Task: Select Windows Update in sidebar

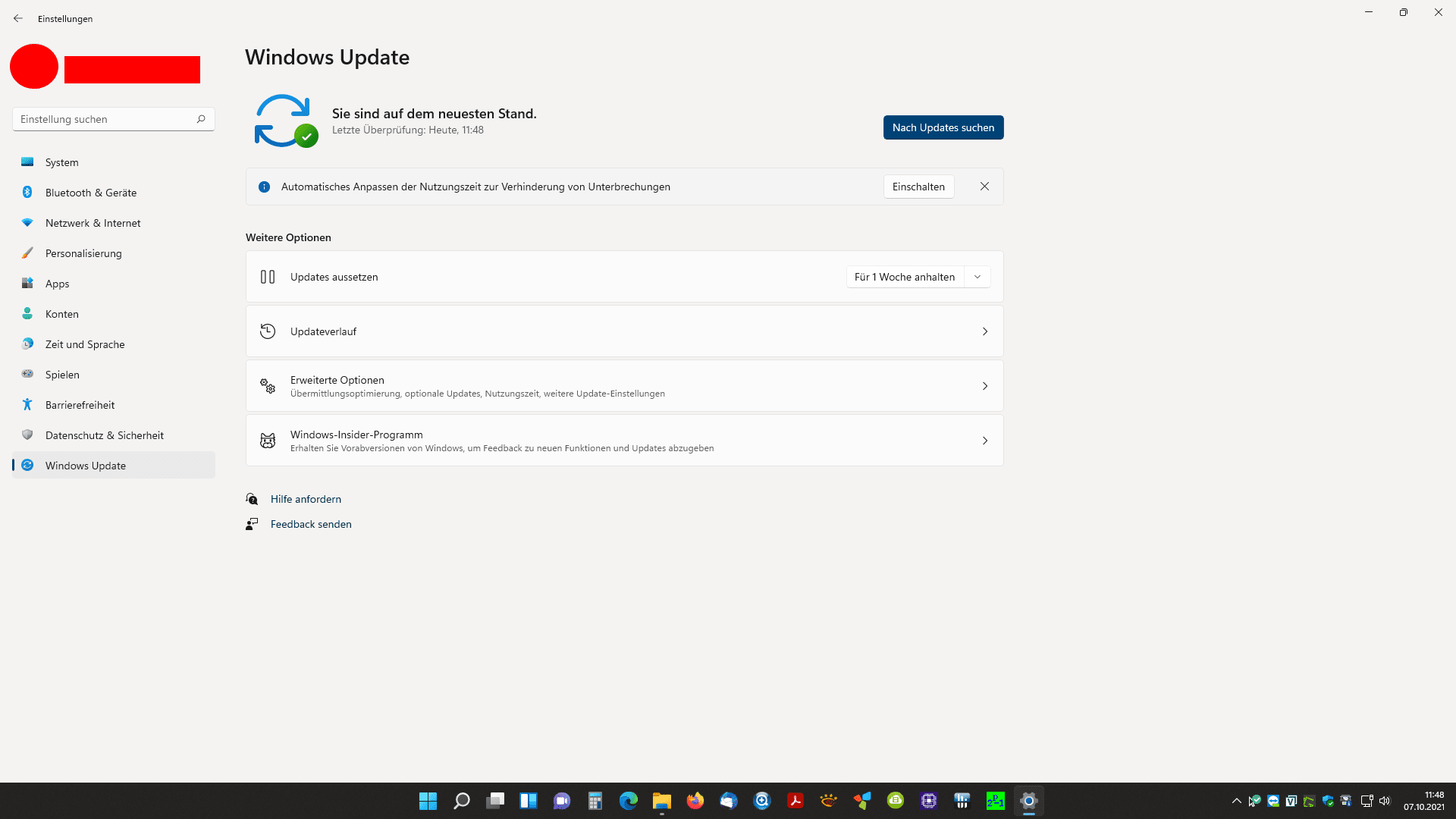Action: (114, 466)
